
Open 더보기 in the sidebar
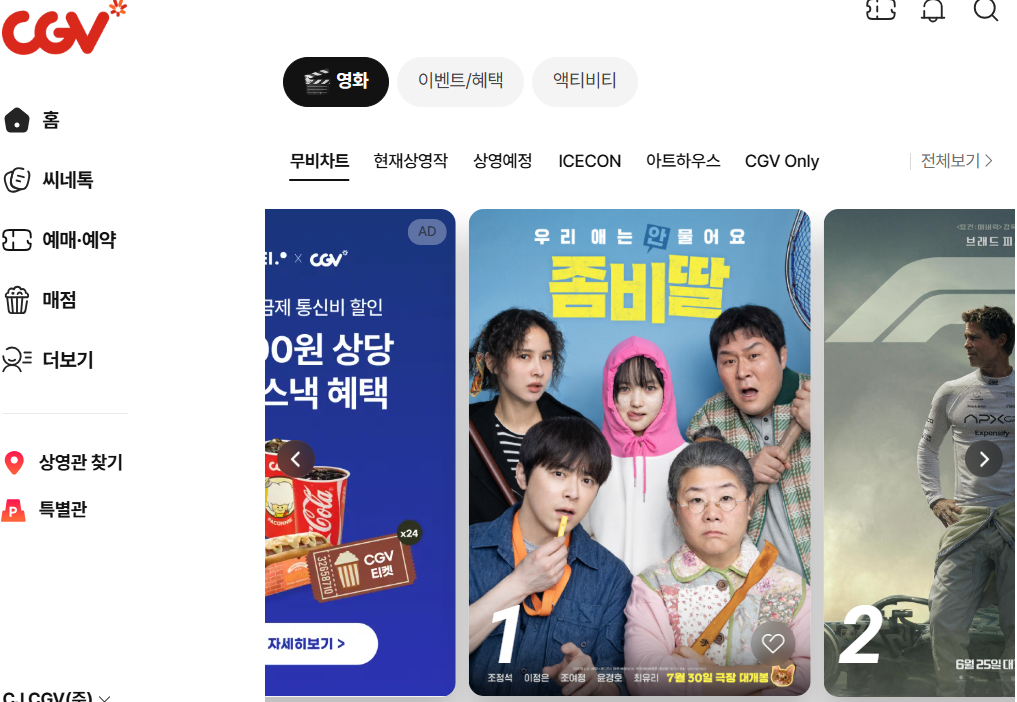point(49,359)
